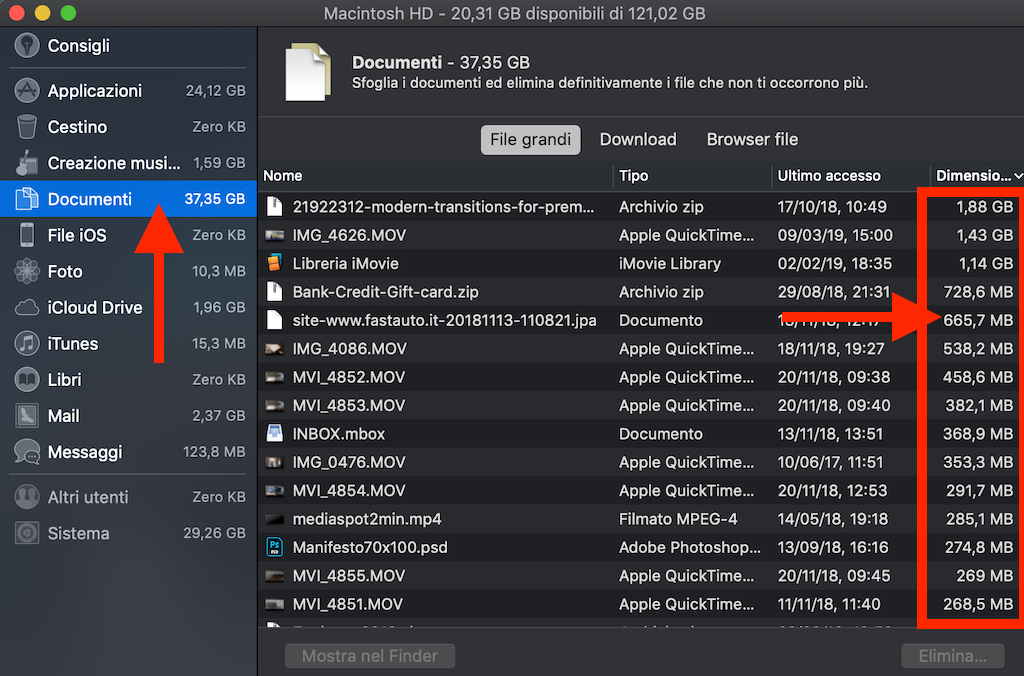Click the mediaspot2min.mp4 thumbnail icon
Viewport: 1024px width, 676px height.
point(274,519)
